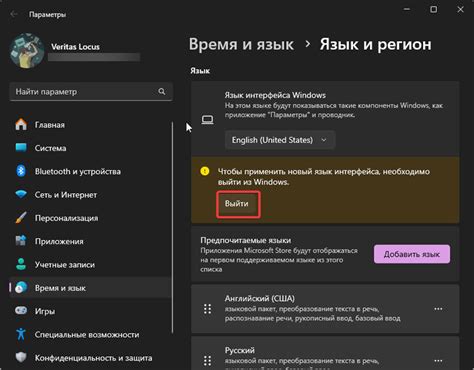The width and height of the screenshot is (474, 370).
Task: Click the magnifier search icon
Action: coord(162,91)
